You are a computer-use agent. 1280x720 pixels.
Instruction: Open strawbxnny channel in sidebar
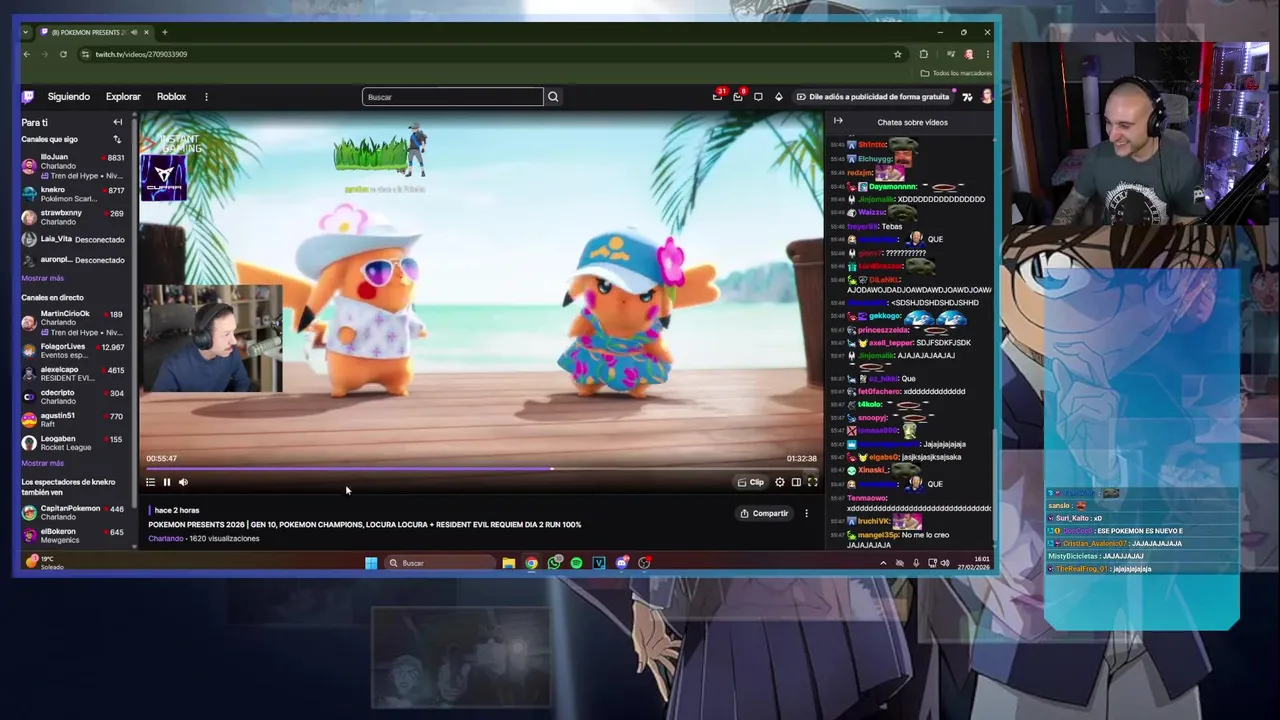point(72,217)
